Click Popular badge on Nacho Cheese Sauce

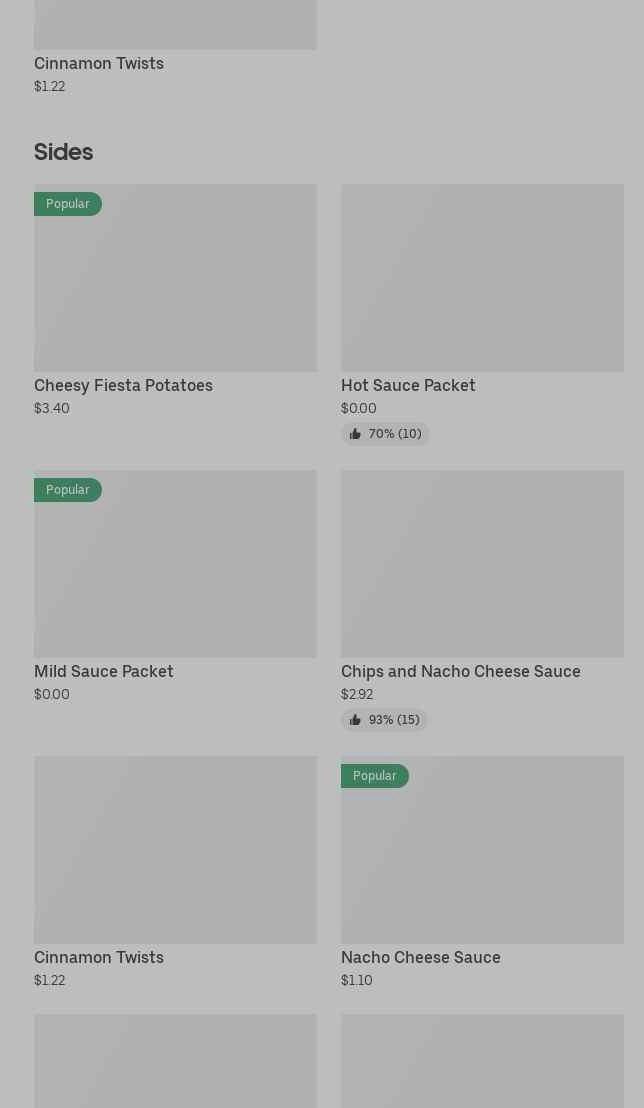[x=375, y=776]
